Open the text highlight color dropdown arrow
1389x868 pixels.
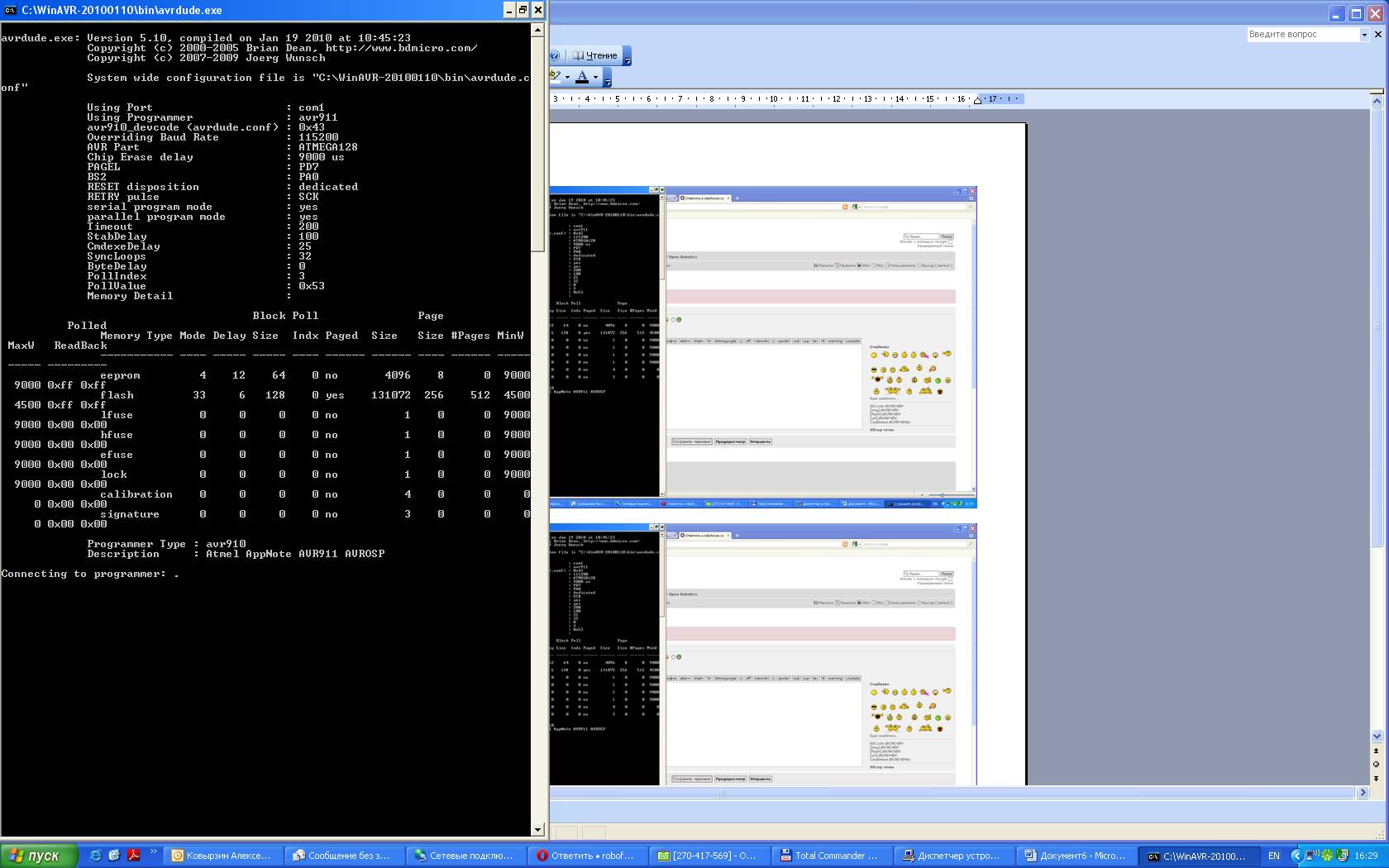[567, 77]
